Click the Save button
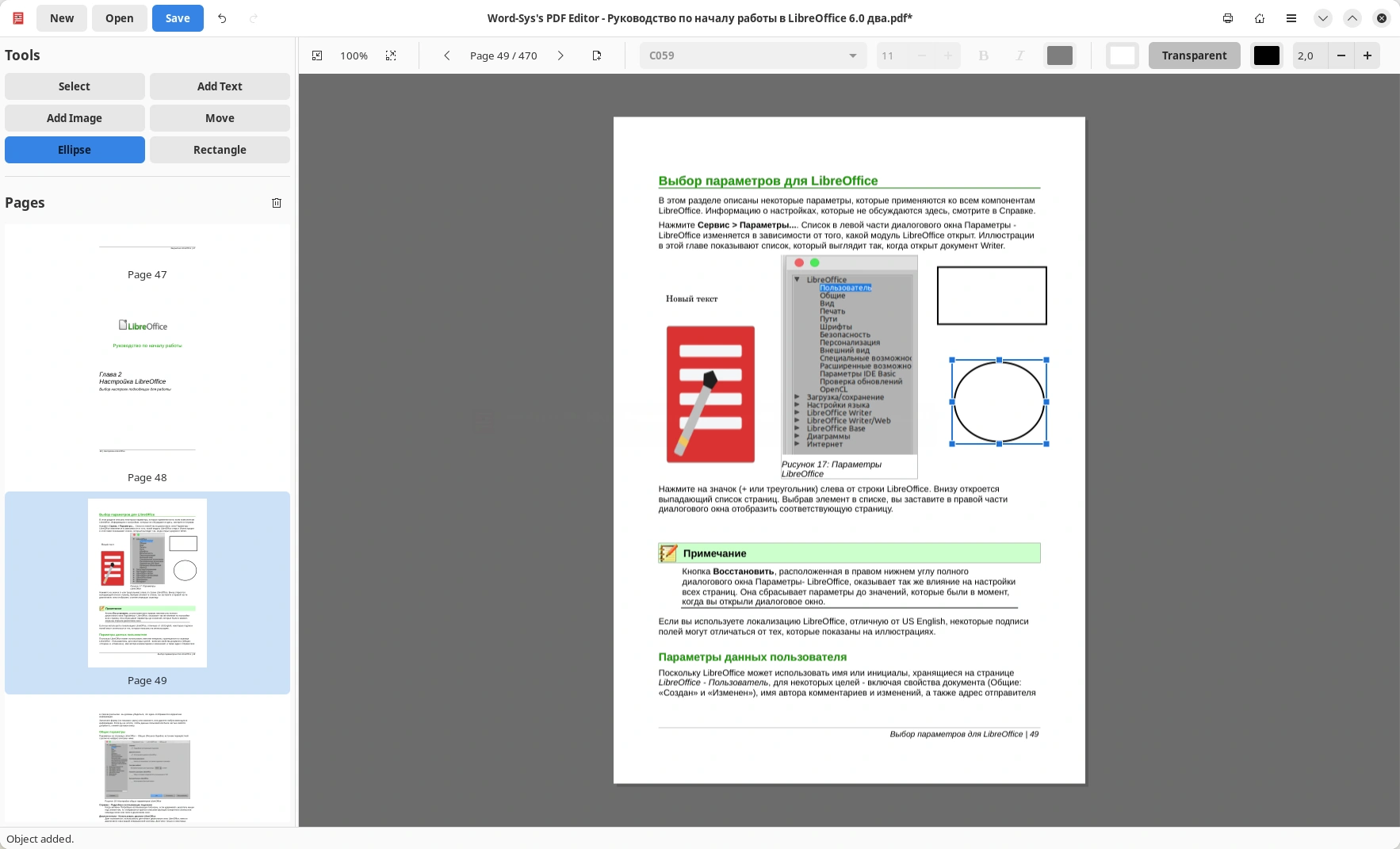 [x=178, y=18]
